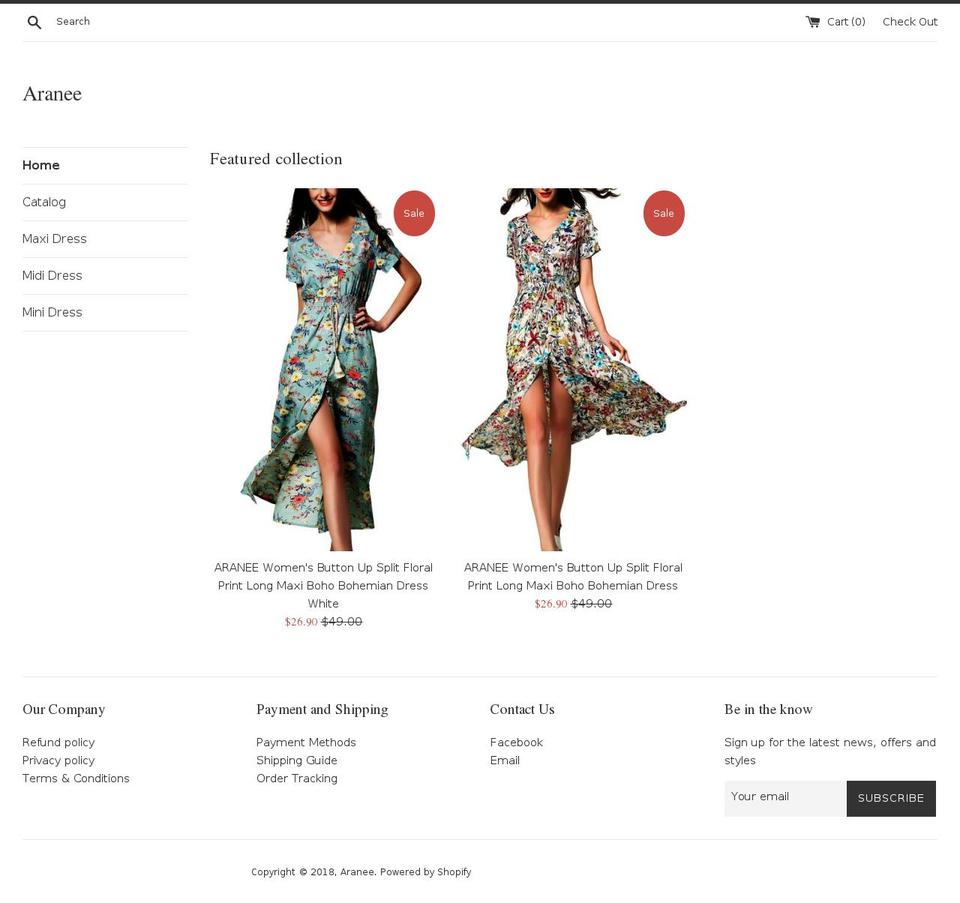Browse the Maxi Dress category

[54, 239]
